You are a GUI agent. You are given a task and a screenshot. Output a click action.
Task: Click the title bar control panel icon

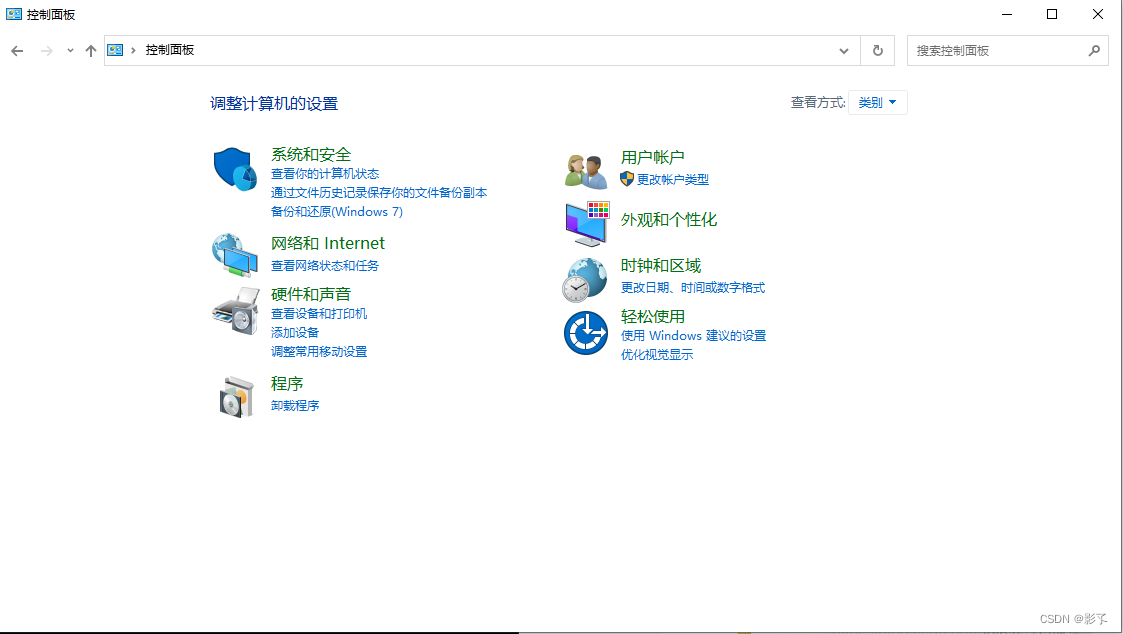click(x=14, y=14)
